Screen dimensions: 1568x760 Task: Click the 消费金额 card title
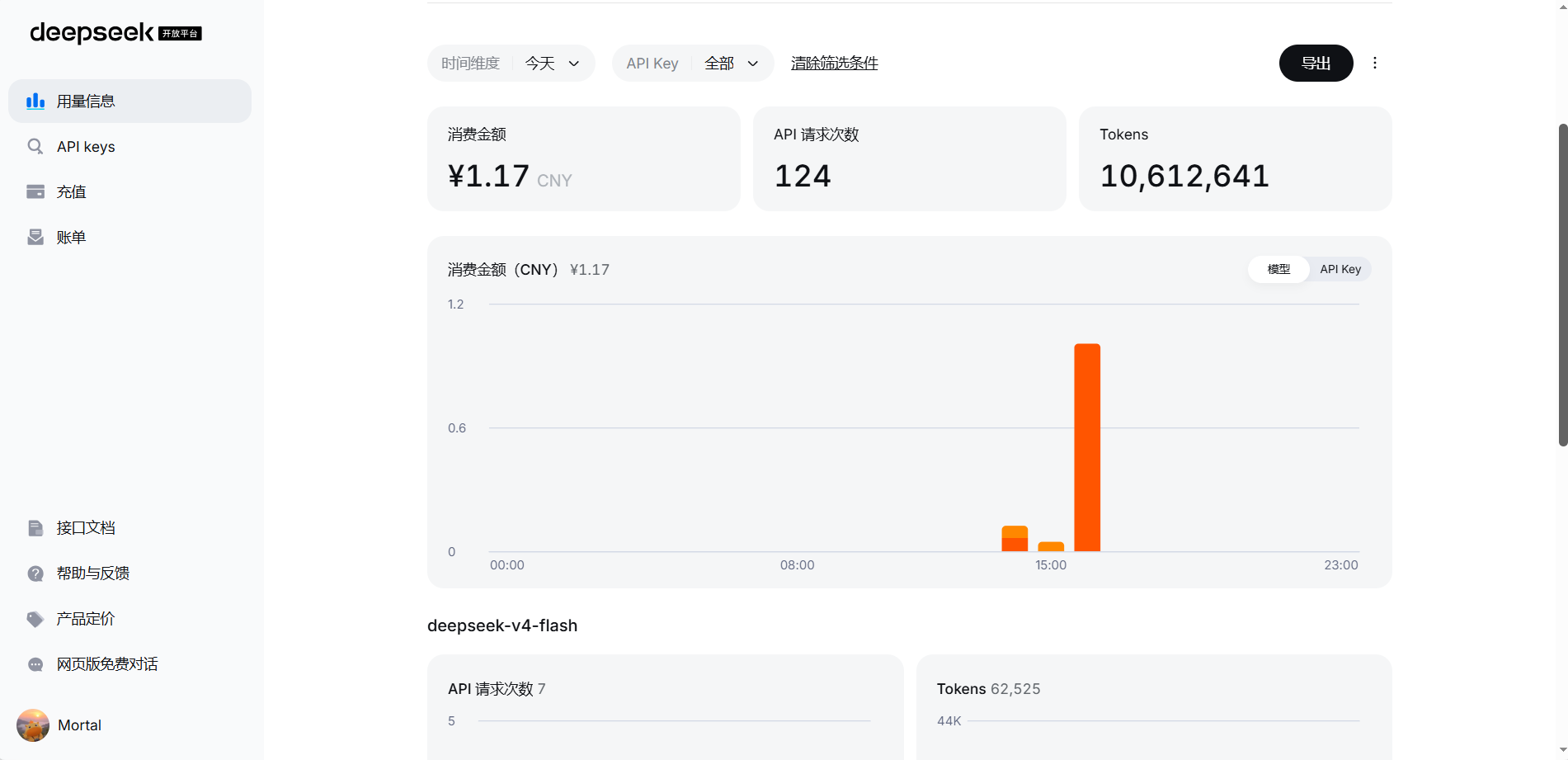477,135
